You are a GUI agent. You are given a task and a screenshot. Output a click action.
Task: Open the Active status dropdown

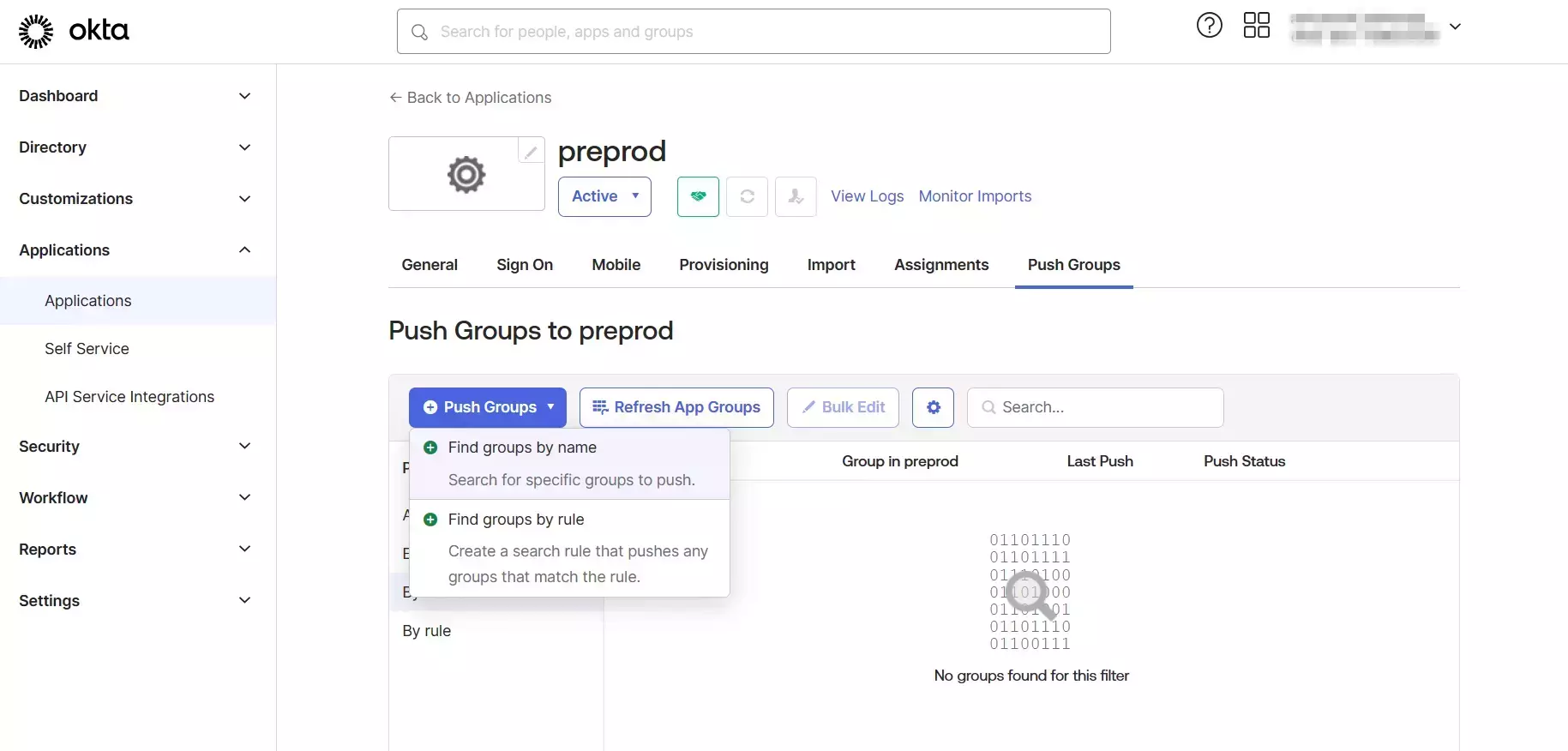[604, 196]
